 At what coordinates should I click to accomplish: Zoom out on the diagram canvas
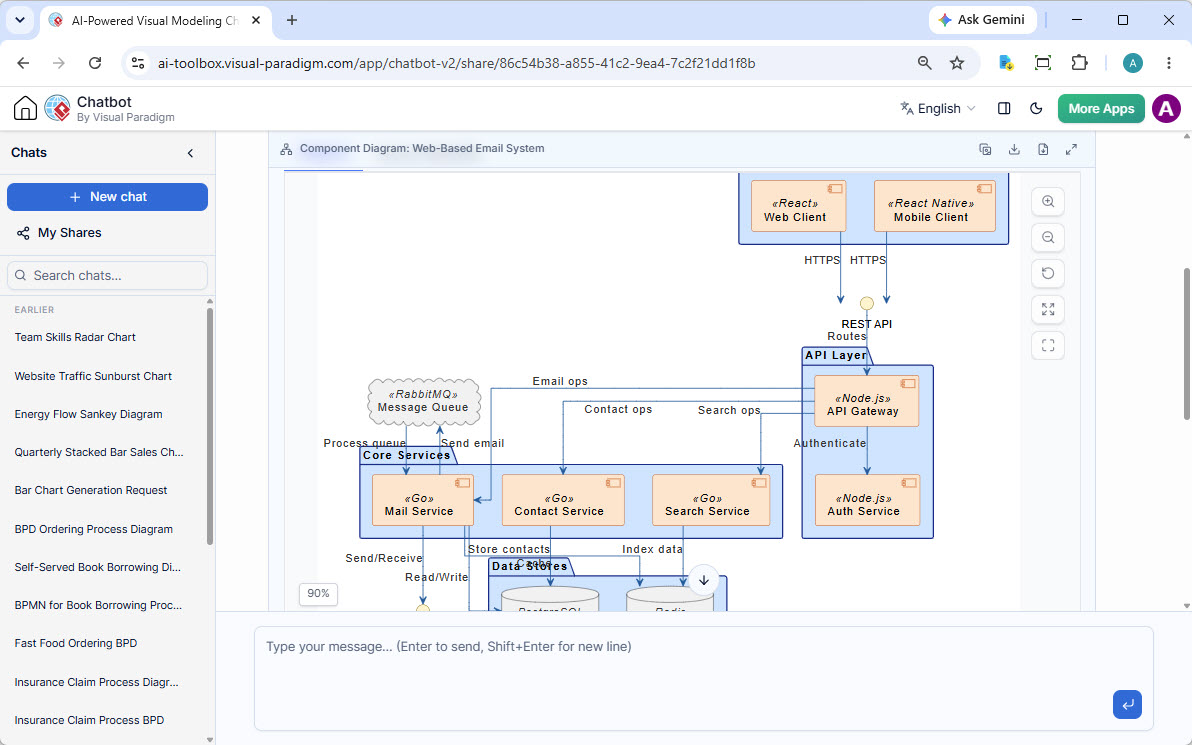[1048, 237]
